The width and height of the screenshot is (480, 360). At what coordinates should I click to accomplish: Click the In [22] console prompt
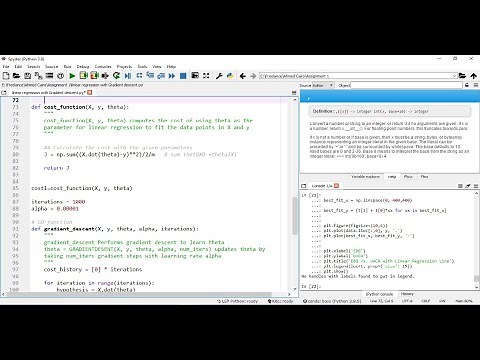(x=311, y=286)
